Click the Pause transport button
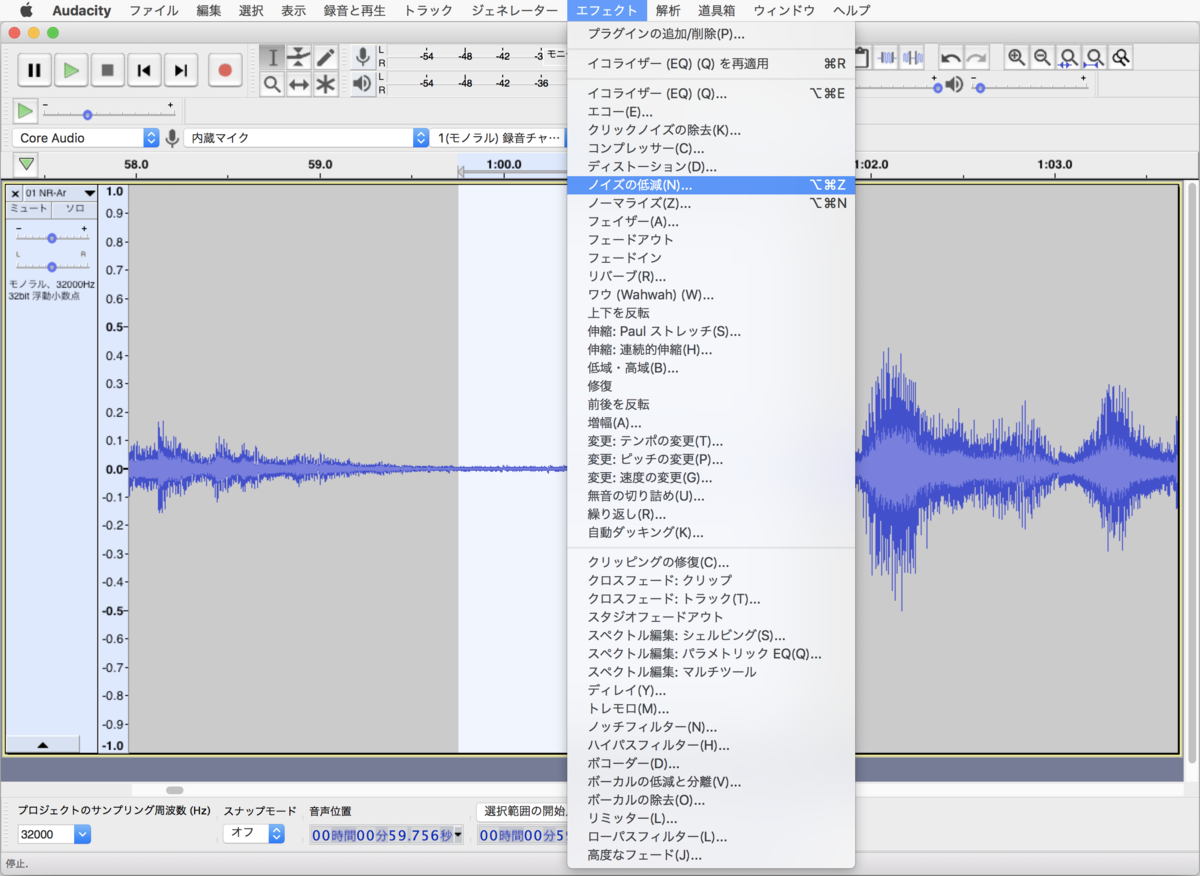Image resolution: width=1200 pixels, height=876 pixels. coord(34,70)
